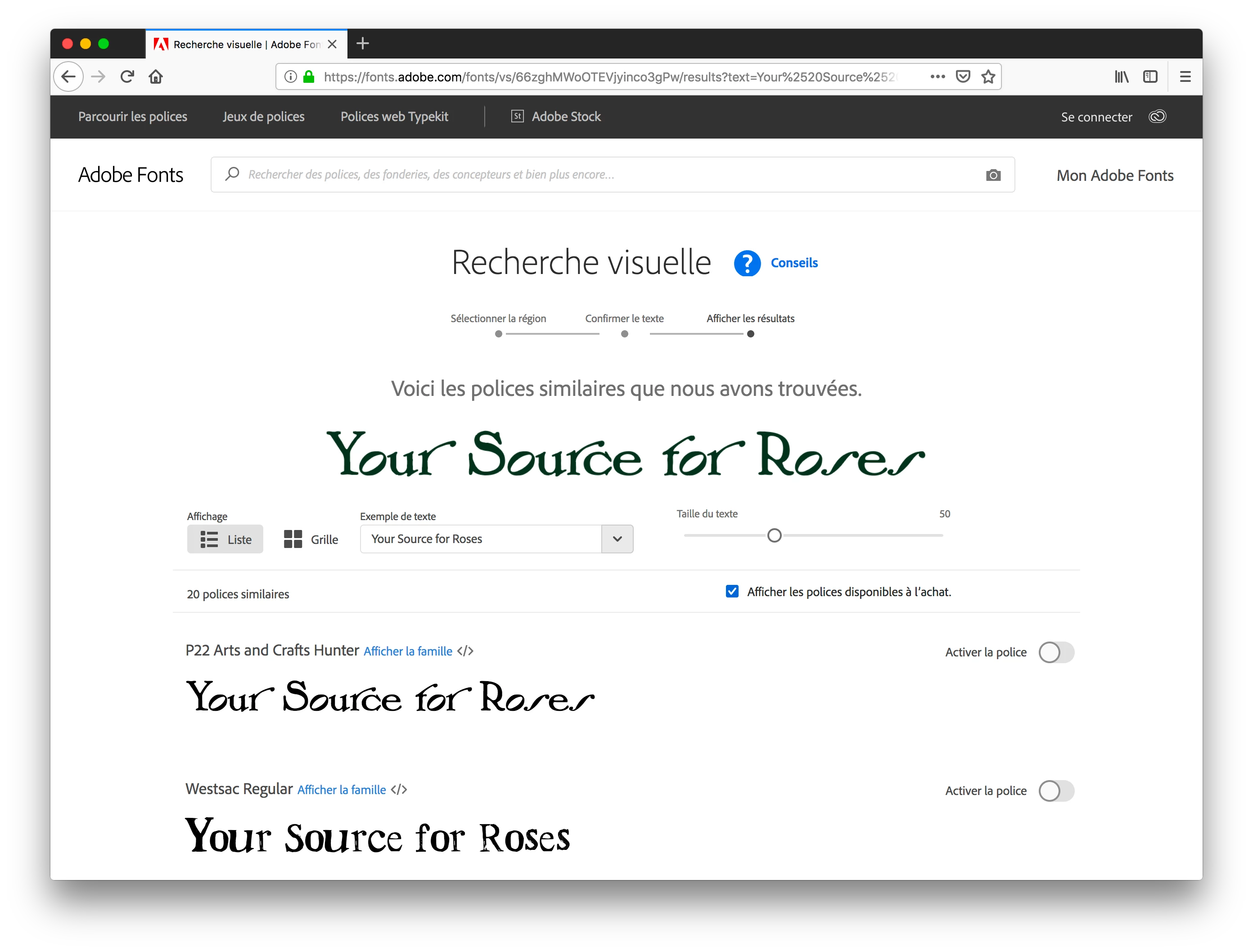Screen dimensions: 1253x952
Task: Open Parcourir les polices menu item
Action: (133, 117)
